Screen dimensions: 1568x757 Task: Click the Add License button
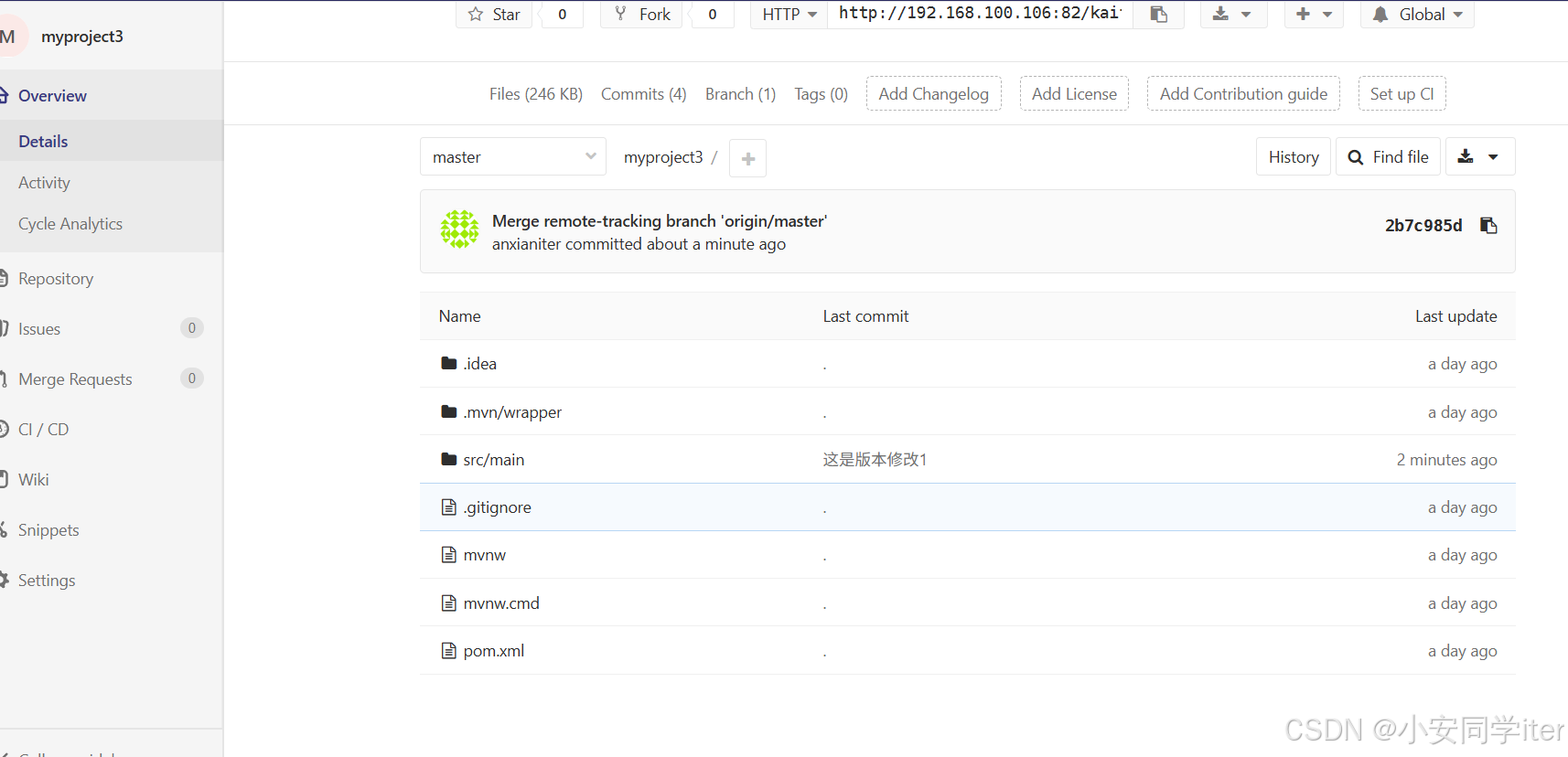(1074, 94)
